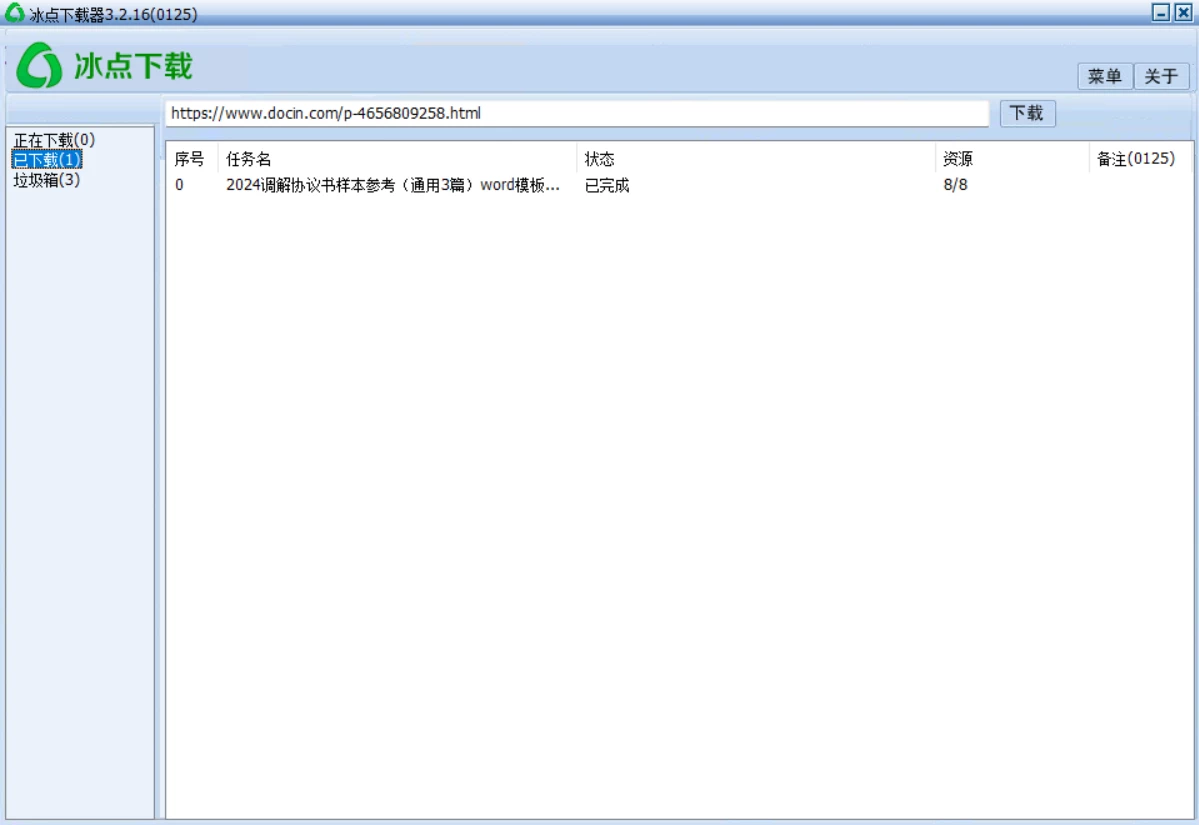Focus the URL input field with docin link

coord(577,113)
